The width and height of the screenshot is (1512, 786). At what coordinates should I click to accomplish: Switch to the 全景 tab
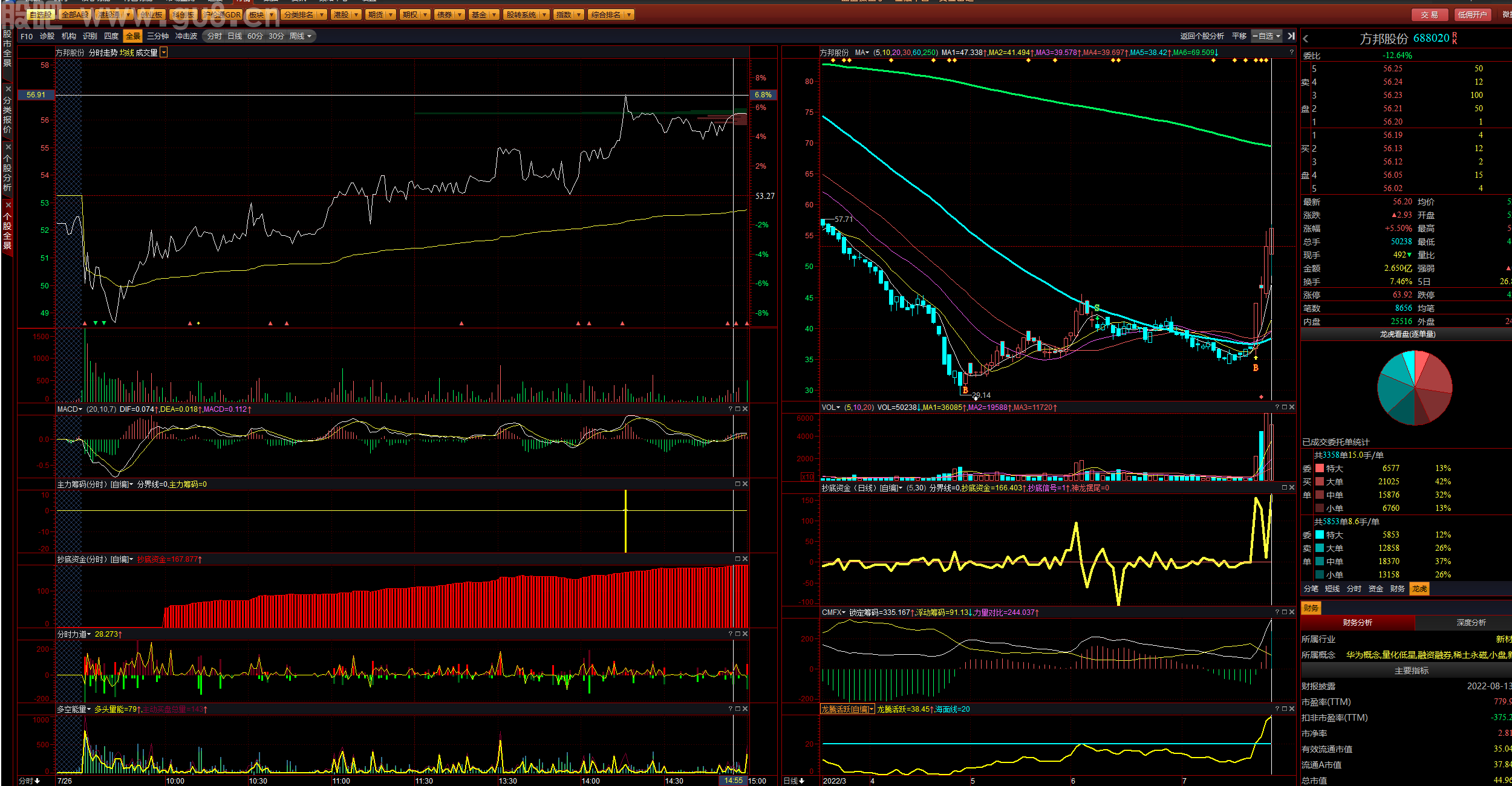[133, 36]
